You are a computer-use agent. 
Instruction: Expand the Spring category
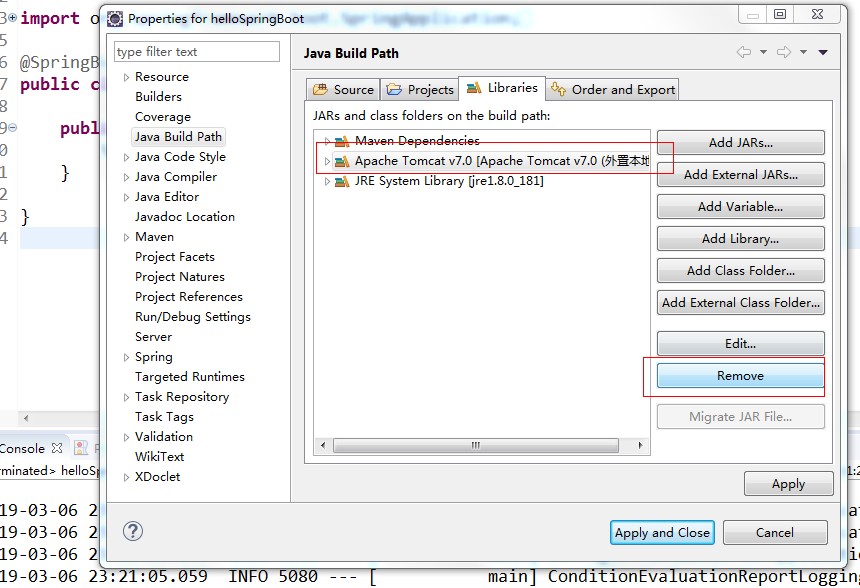(126, 357)
